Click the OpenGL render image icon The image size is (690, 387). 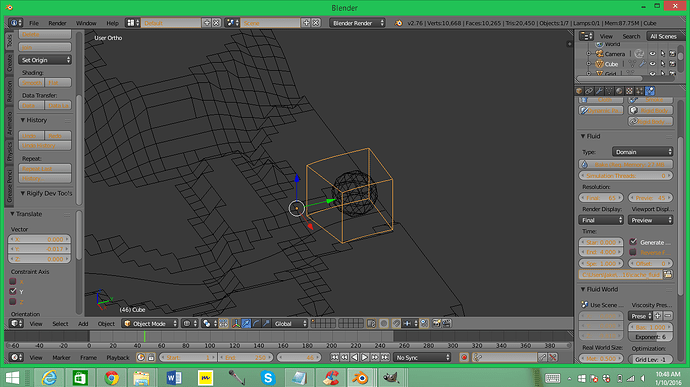click(x=437, y=324)
